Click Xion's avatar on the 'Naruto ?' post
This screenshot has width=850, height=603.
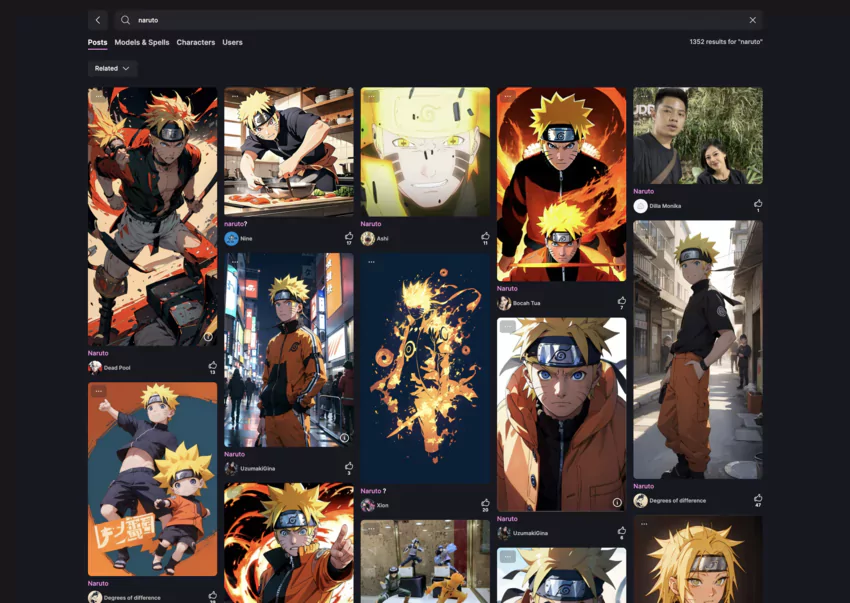pos(367,505)
